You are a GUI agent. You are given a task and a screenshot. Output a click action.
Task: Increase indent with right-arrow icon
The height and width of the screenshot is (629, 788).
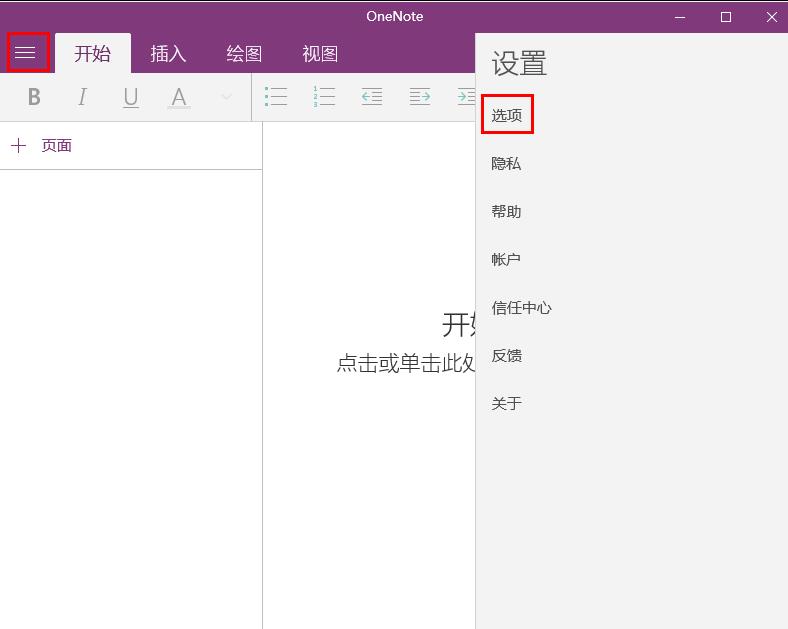(x=420, y=96)
